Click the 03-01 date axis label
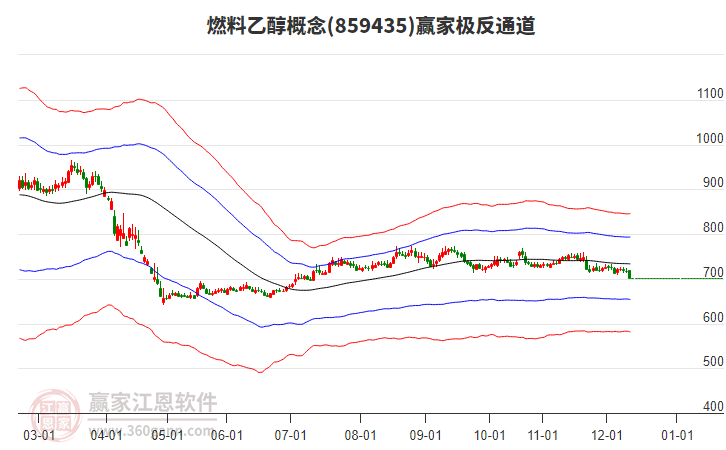The height and width of the screenshot is (450, 726). (39, 435)
